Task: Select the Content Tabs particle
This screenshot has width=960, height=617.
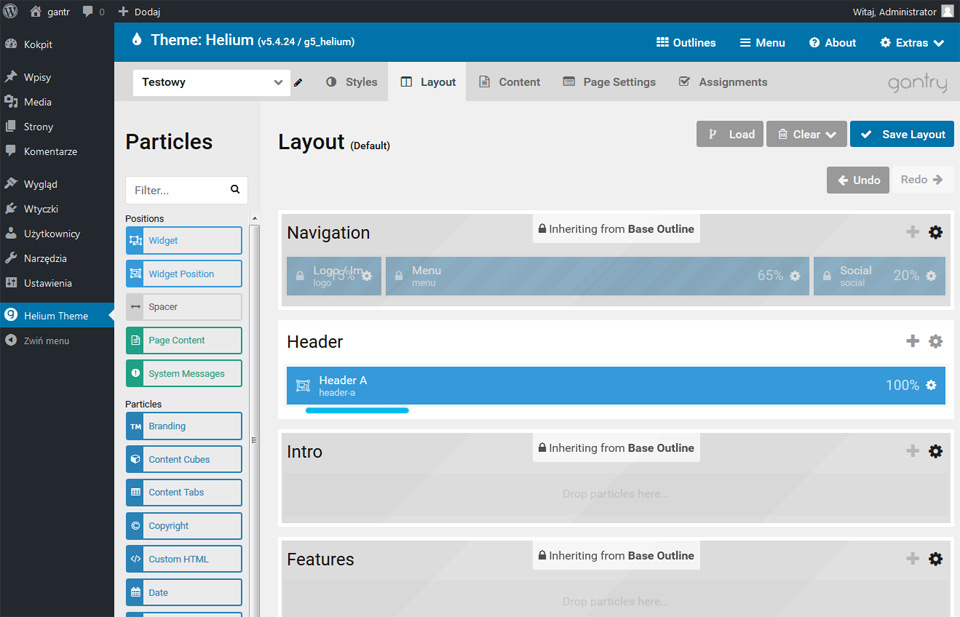Action: (184, 492)
